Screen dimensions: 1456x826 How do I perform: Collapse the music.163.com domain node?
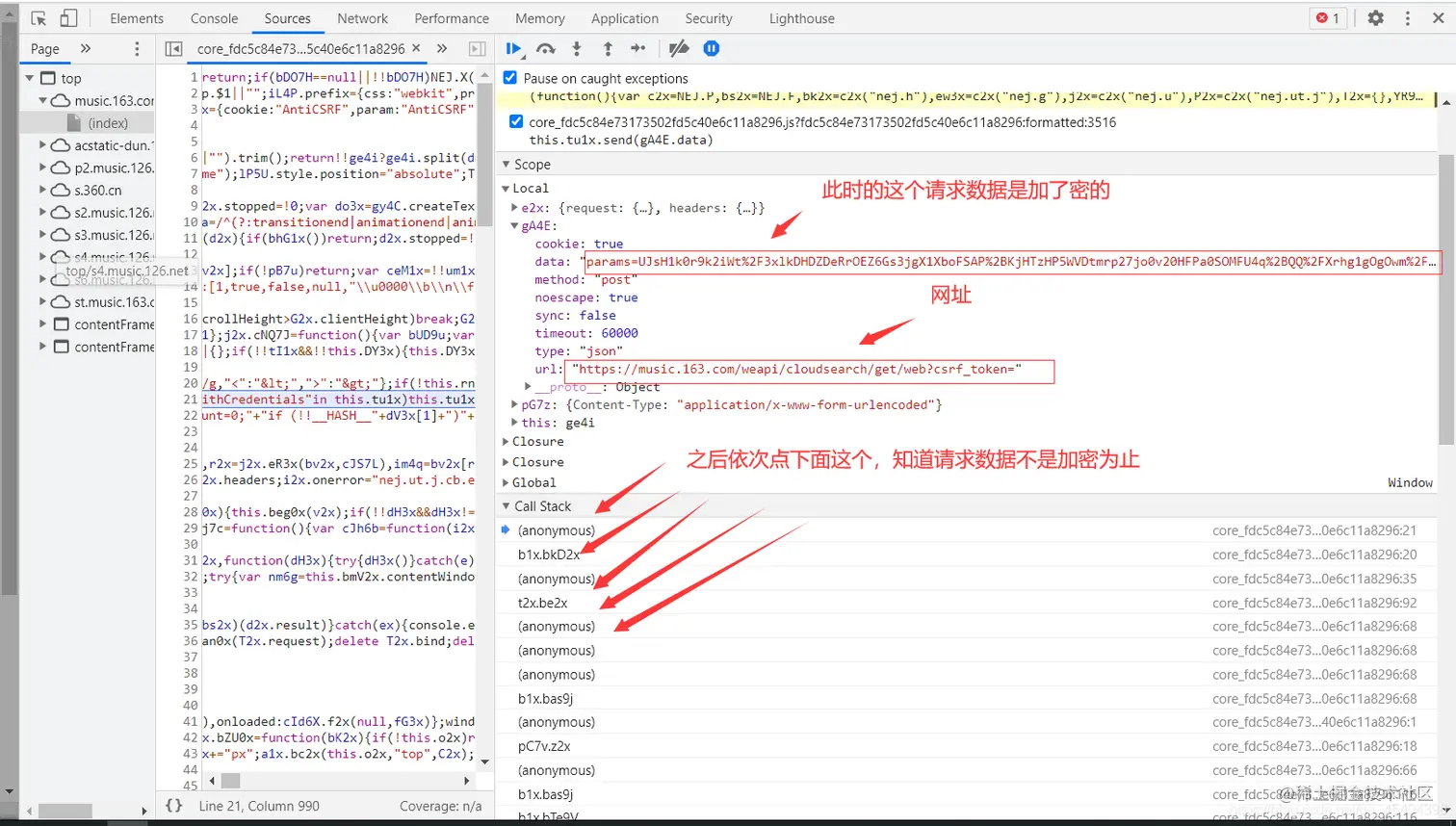(42, 100)
